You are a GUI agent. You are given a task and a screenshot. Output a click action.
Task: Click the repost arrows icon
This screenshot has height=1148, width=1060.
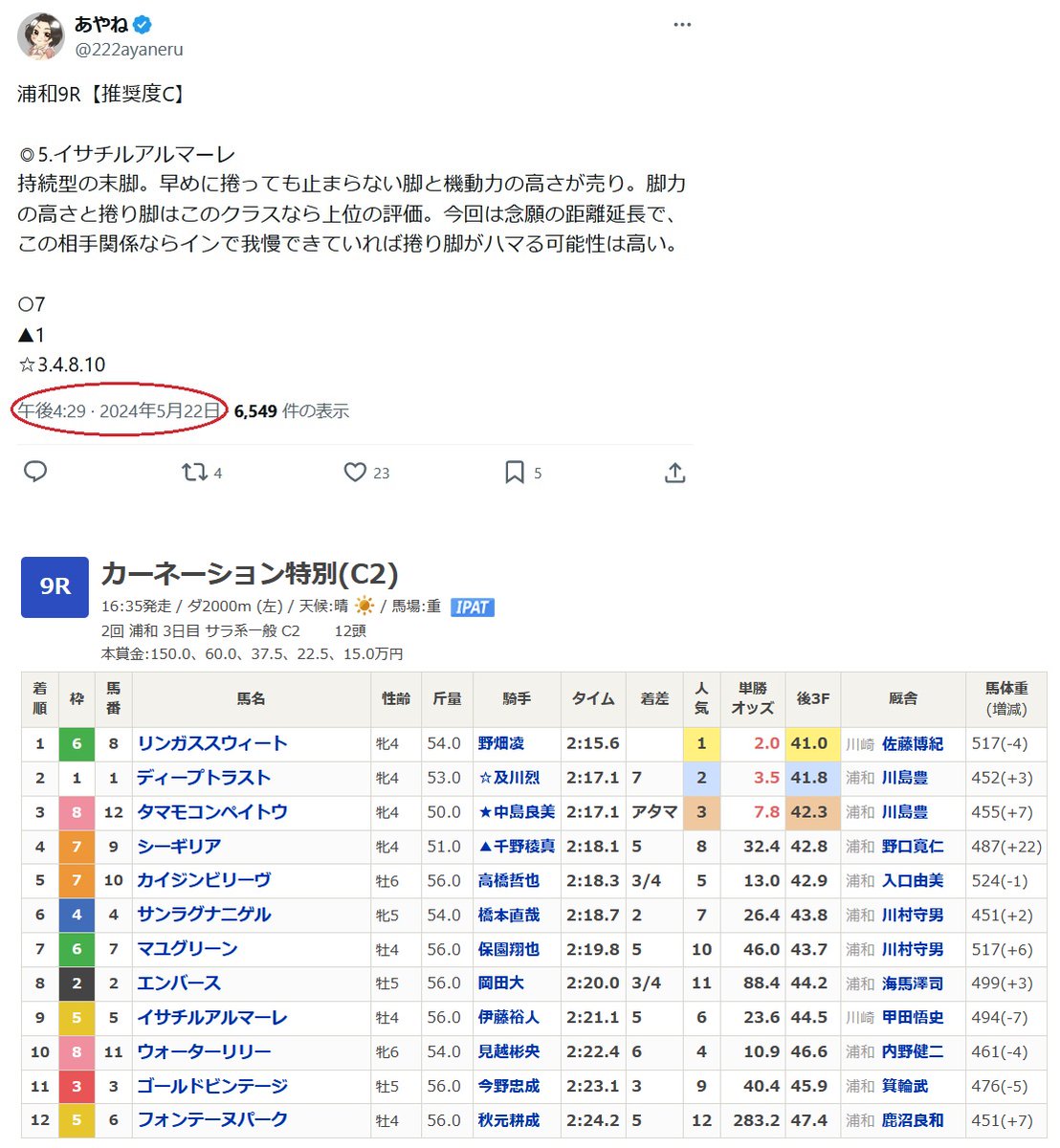coord(194,472)
